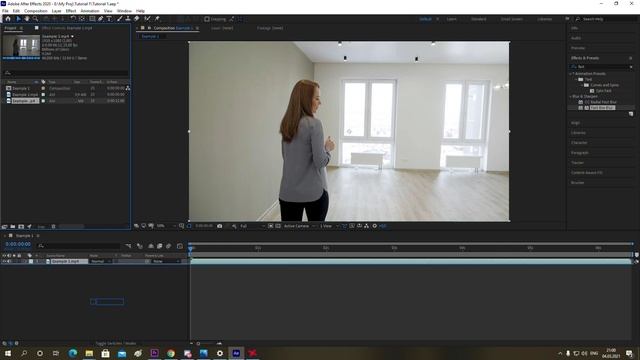
Task: Select the Puppet Pin tool
Action: pyautogui.click(x=157, y=19)
